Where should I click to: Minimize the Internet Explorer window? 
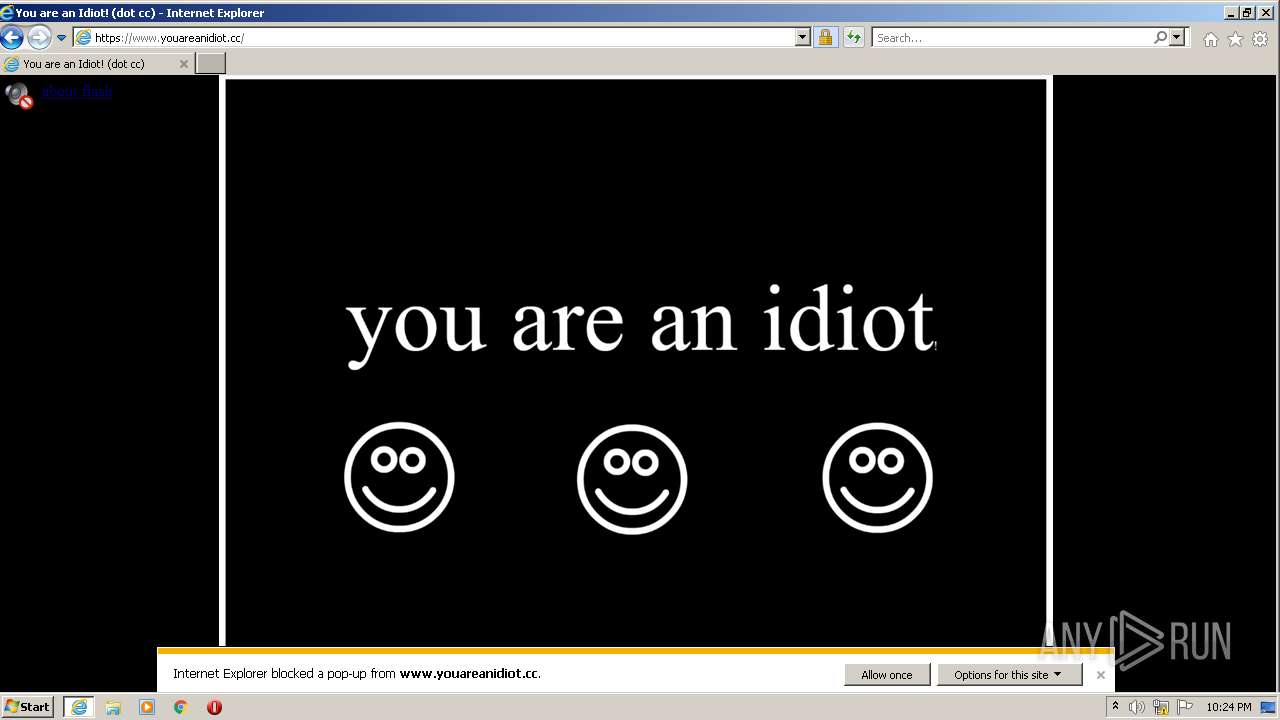click(1229, 13)
